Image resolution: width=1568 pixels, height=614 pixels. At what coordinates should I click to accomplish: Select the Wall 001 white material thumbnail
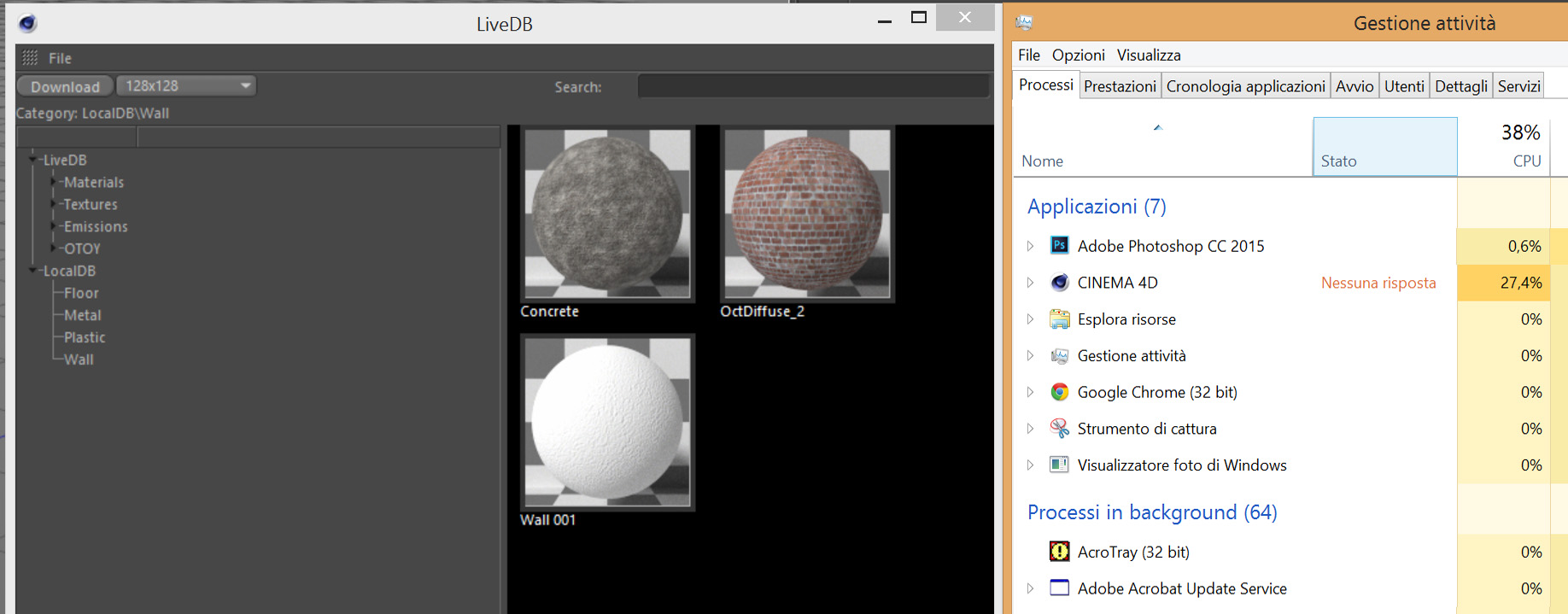coord(607,422)
